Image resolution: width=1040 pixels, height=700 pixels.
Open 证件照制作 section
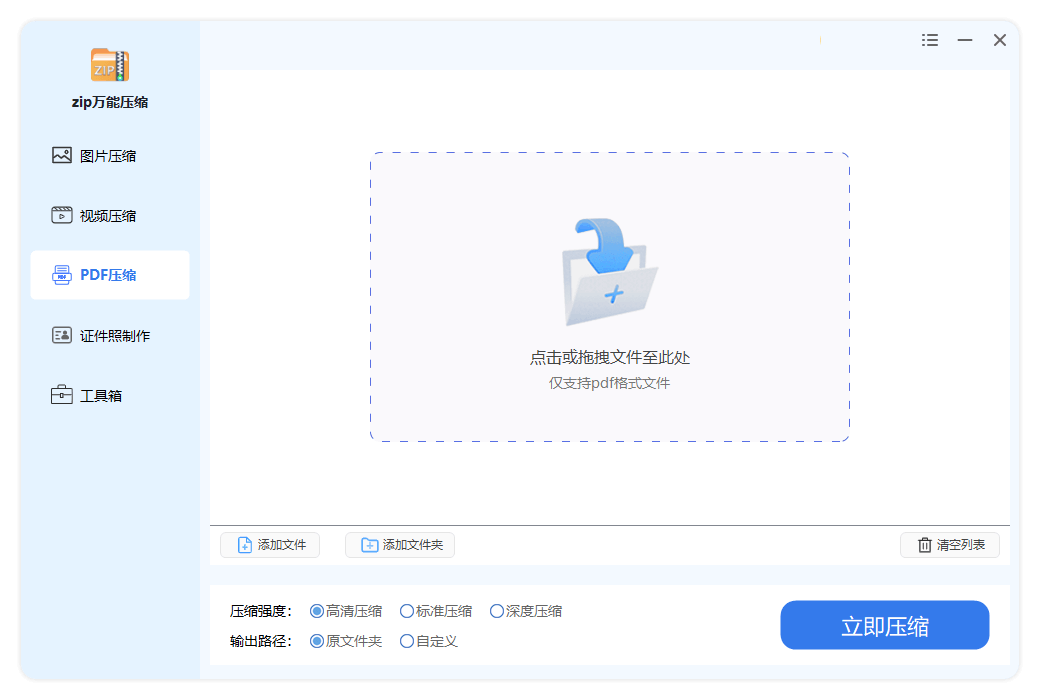coord(109,336)
